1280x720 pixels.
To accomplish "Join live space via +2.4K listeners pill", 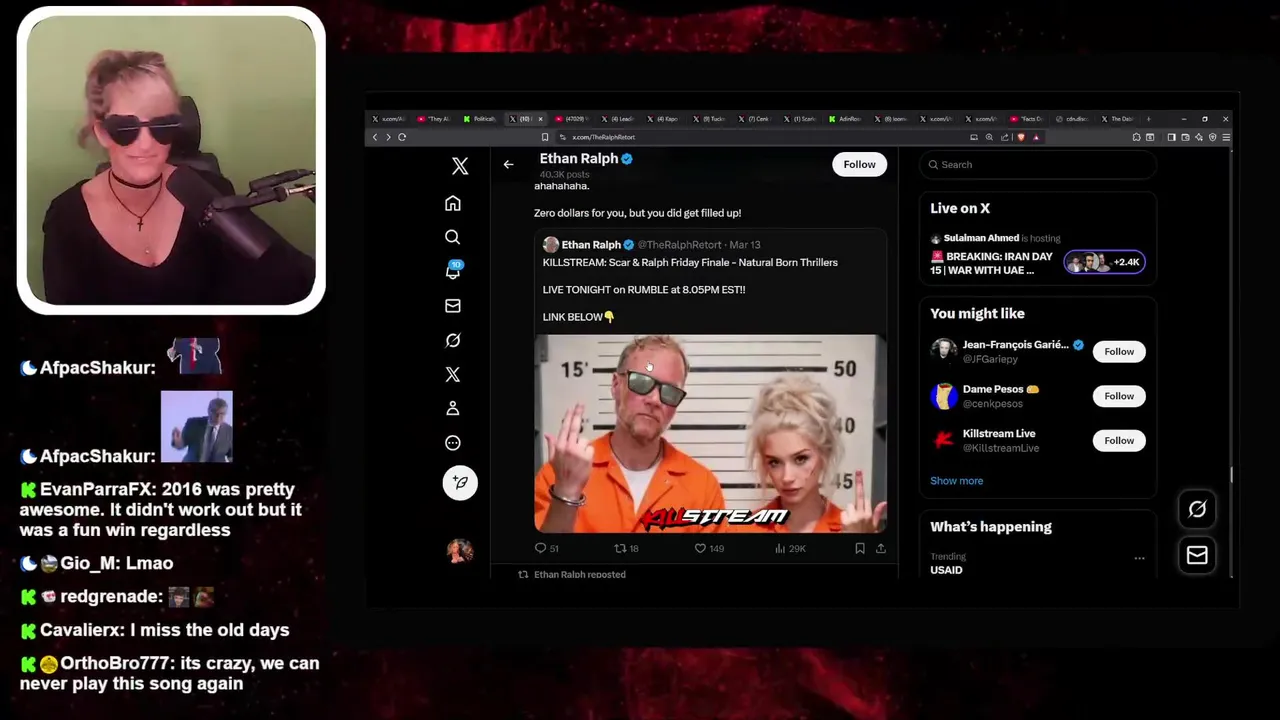I will point(1105,262).
